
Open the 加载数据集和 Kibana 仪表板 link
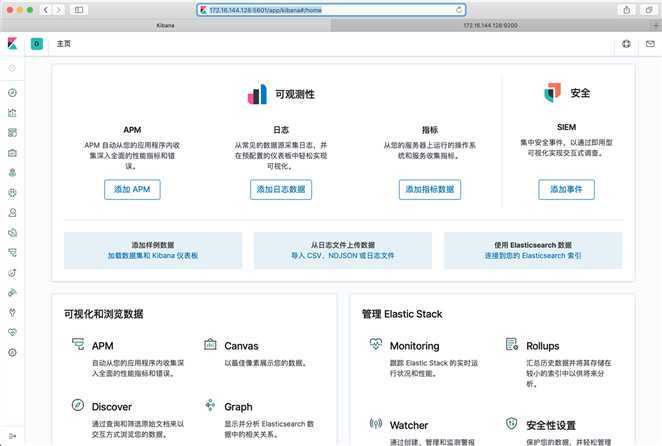(153, 256)
